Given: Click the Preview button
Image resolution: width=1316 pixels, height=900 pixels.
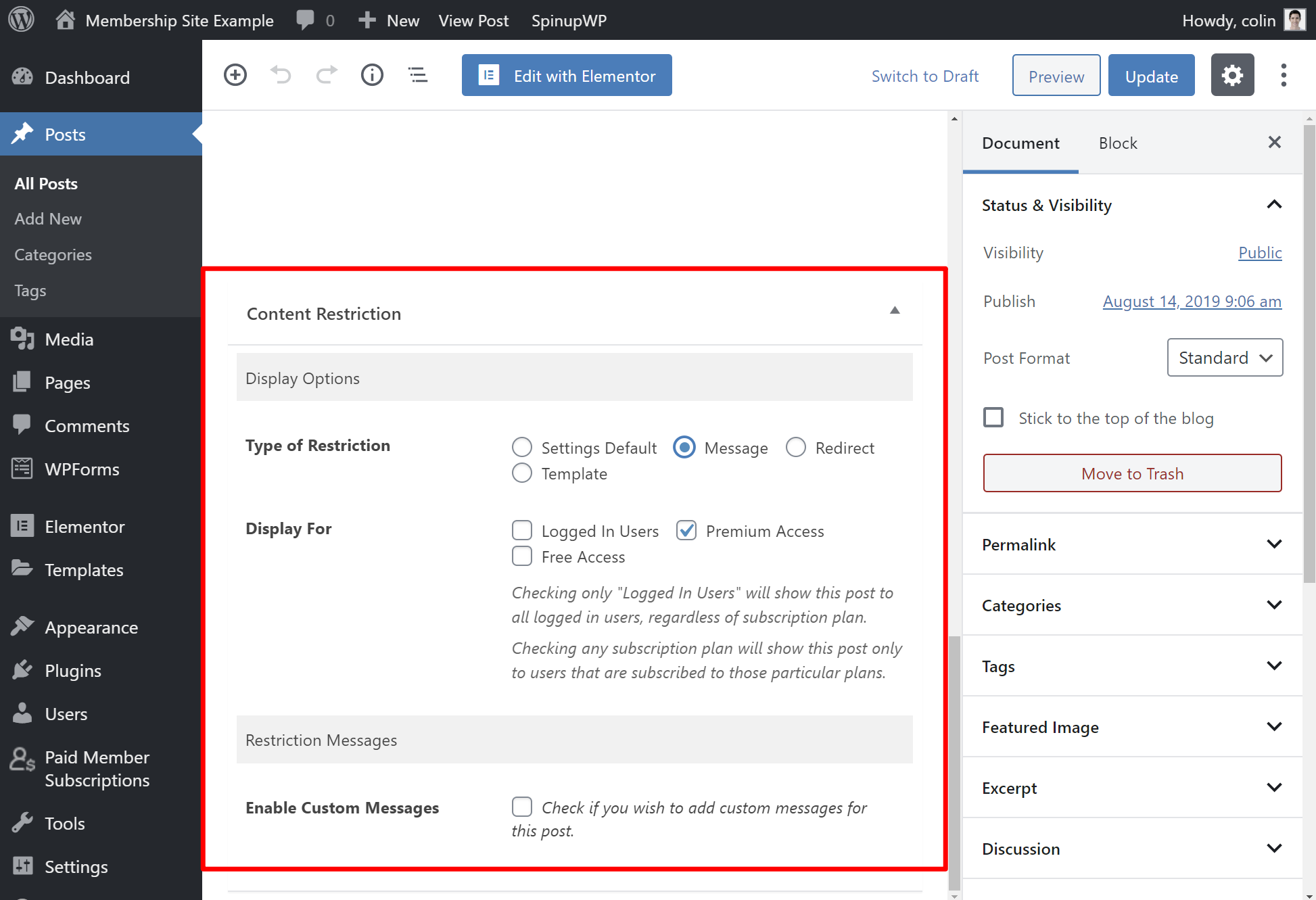Looking at the screenshot, I should [1056, 75].
